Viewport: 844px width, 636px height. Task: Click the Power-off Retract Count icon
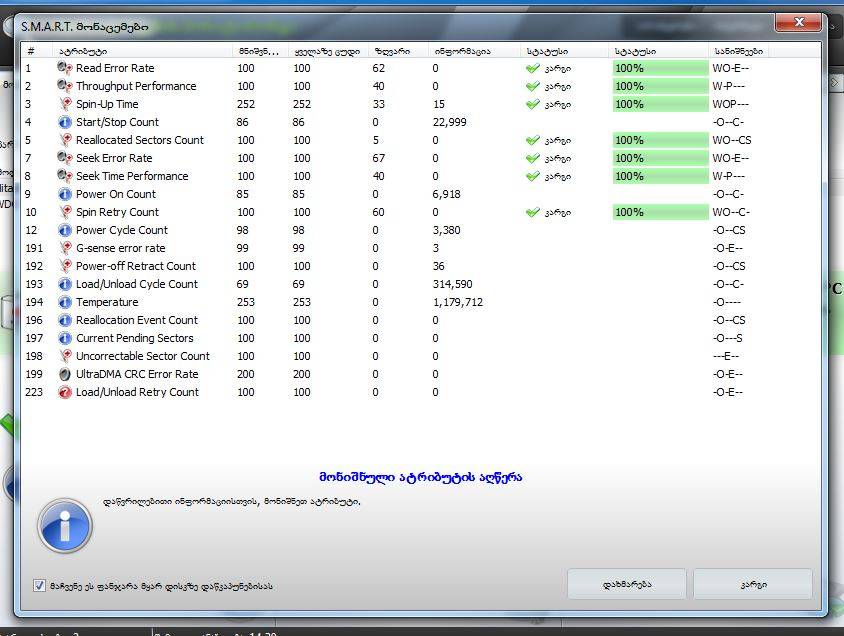tap(65, 266)
